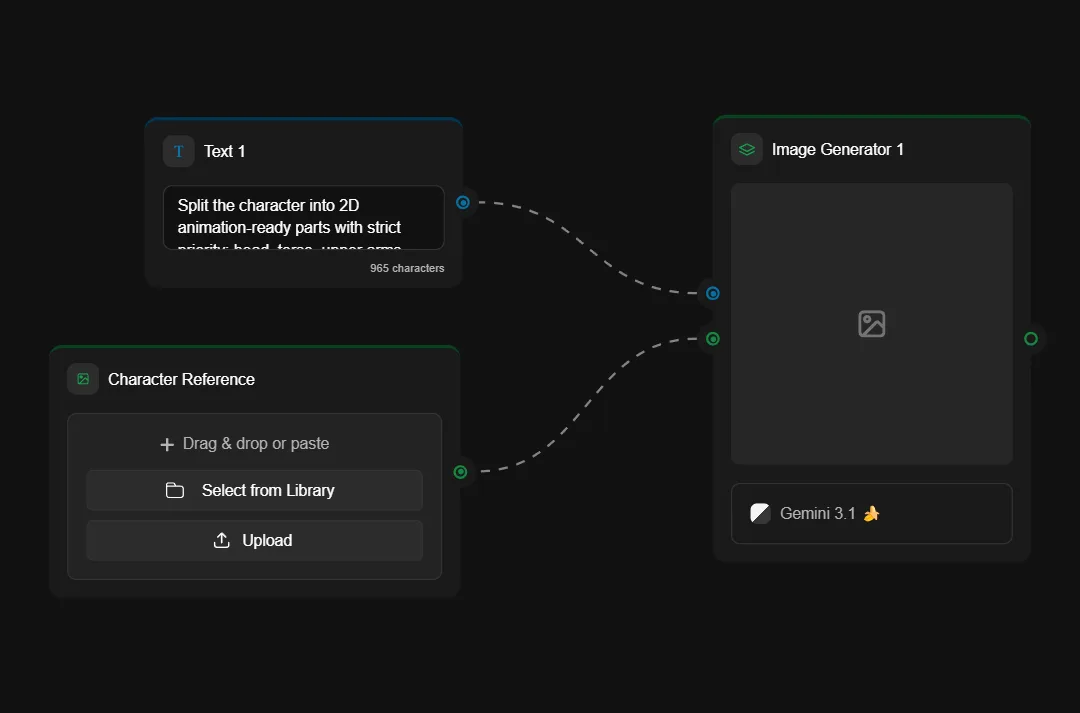Click the Character Reference output port
The image size is (1080, 713).
click(x=460, y=471)
